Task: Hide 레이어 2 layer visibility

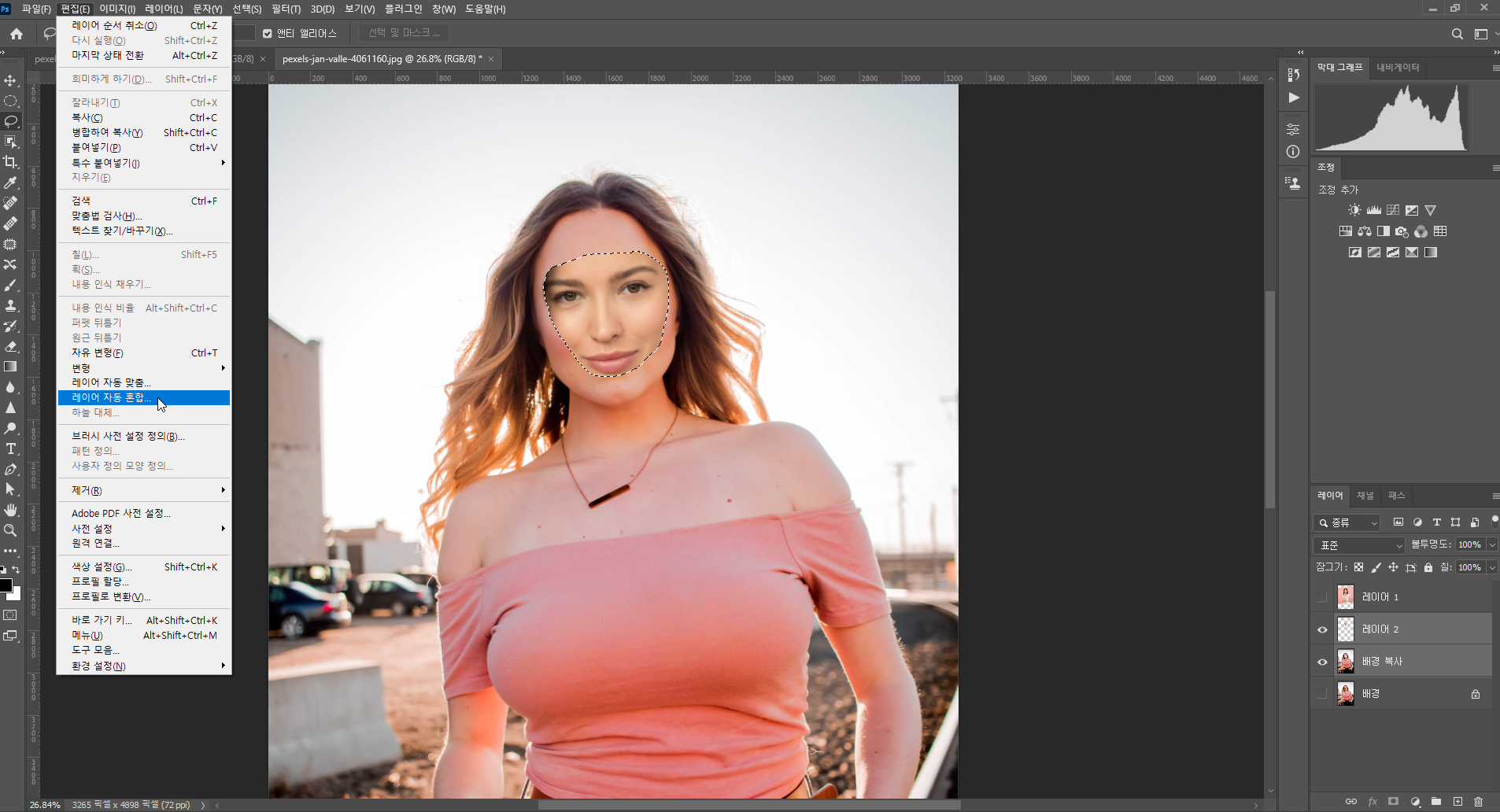Action: pos(1322,629)
